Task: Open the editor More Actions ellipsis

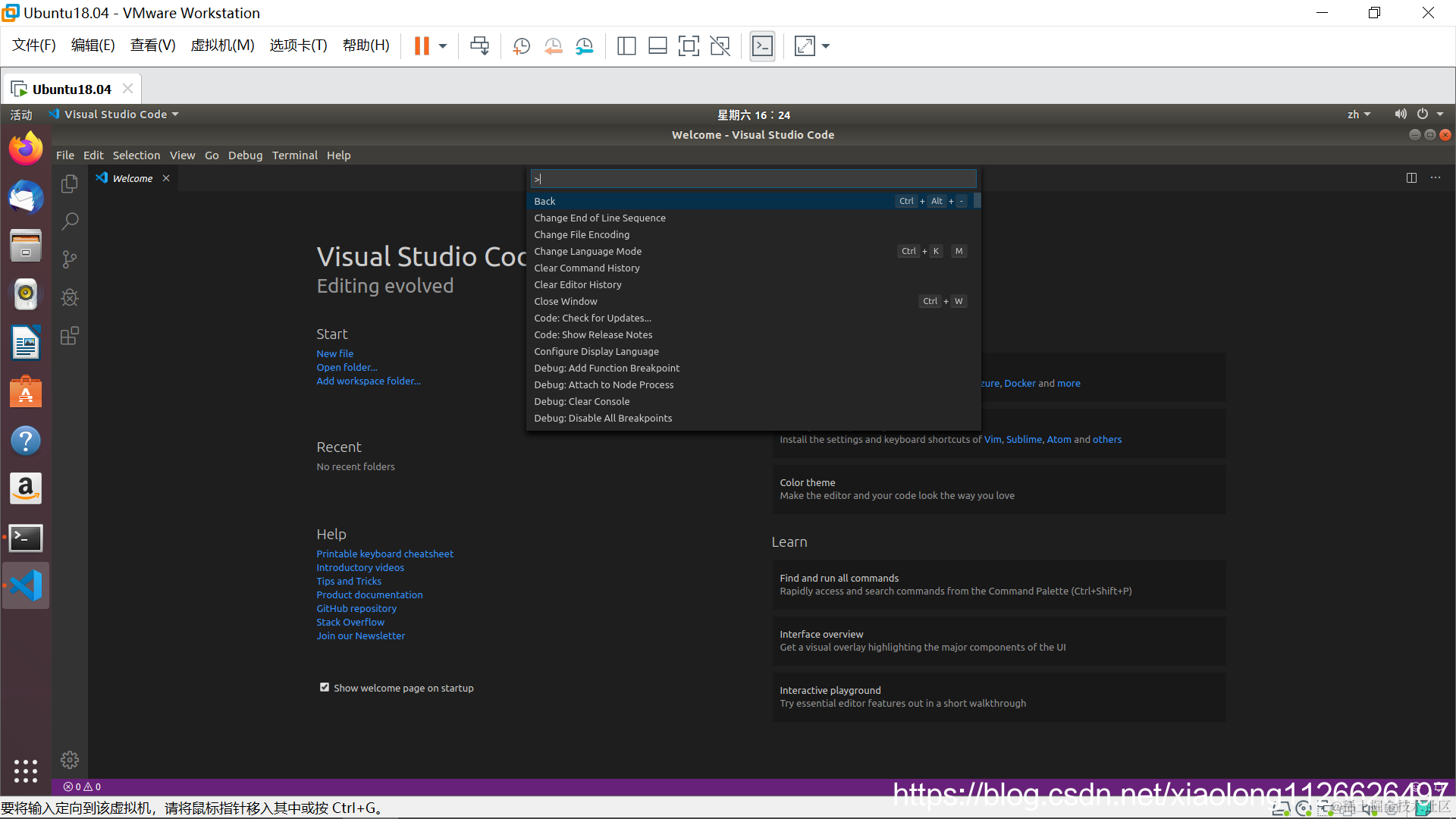Action: pyautogui.click(x=1436, y=177)
